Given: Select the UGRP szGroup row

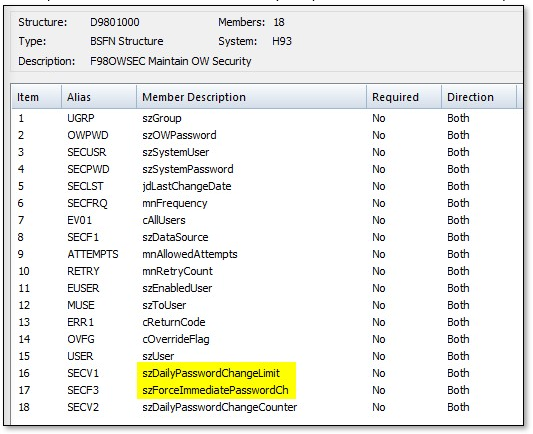Looking at the screenshot, I should [x=267, y=118].
